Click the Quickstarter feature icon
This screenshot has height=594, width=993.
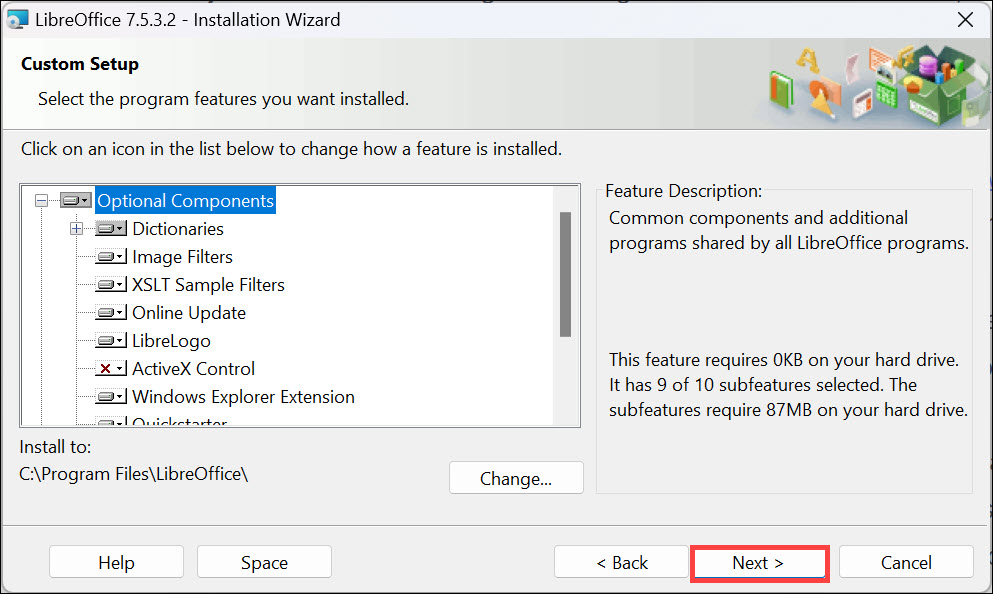110,421
